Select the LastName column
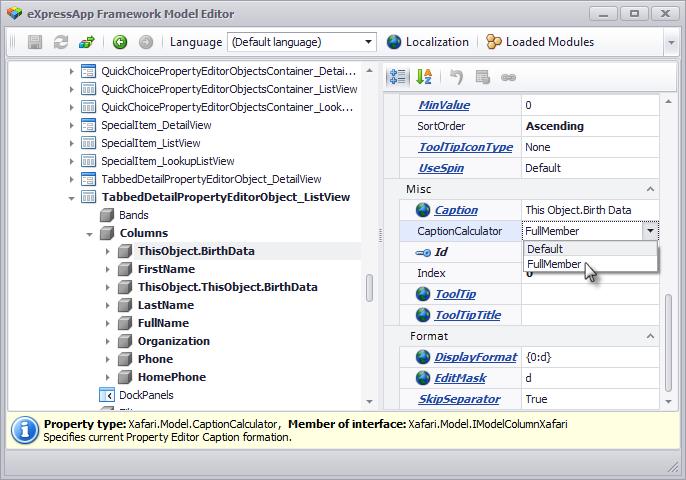 click(x=166, y=305)
